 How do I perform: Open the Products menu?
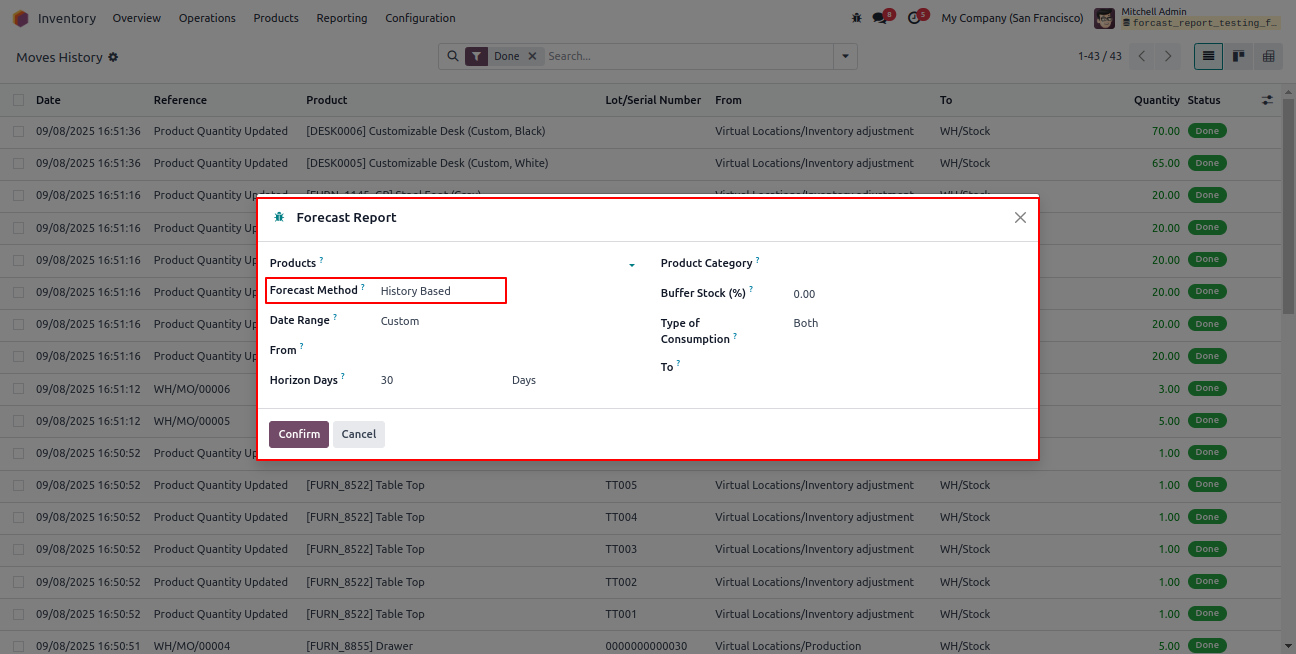(276, 18)
